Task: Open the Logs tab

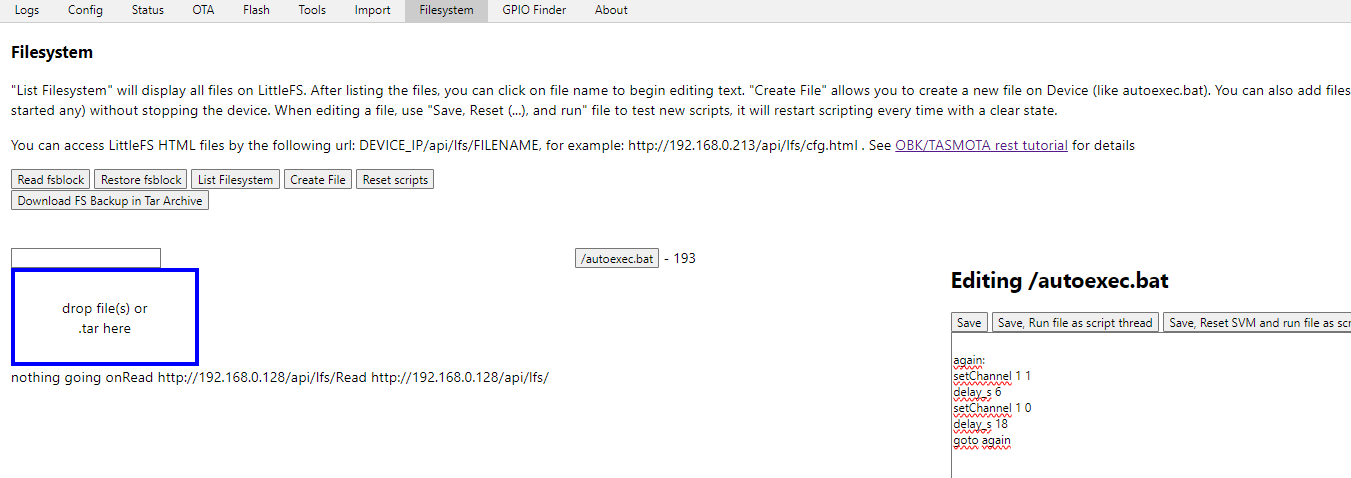Action: (x=27, y=10)
